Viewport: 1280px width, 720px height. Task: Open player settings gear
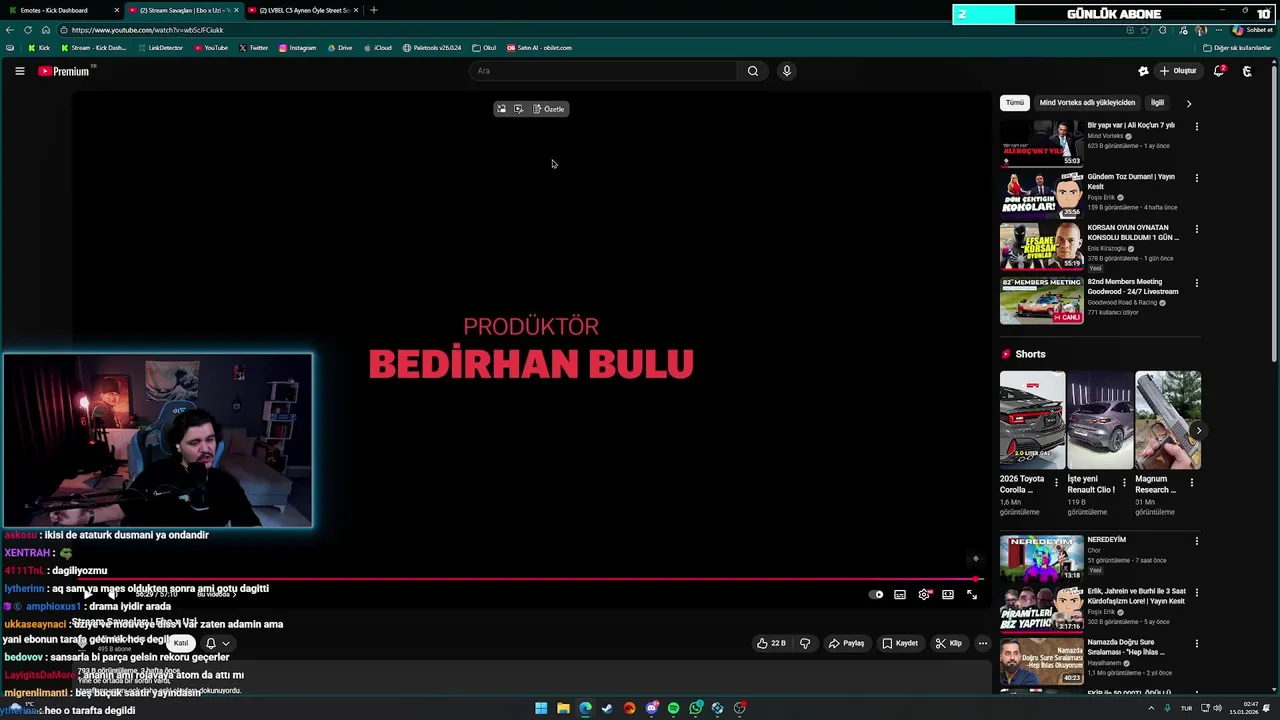pyautogui.click(x=924, y=594)
